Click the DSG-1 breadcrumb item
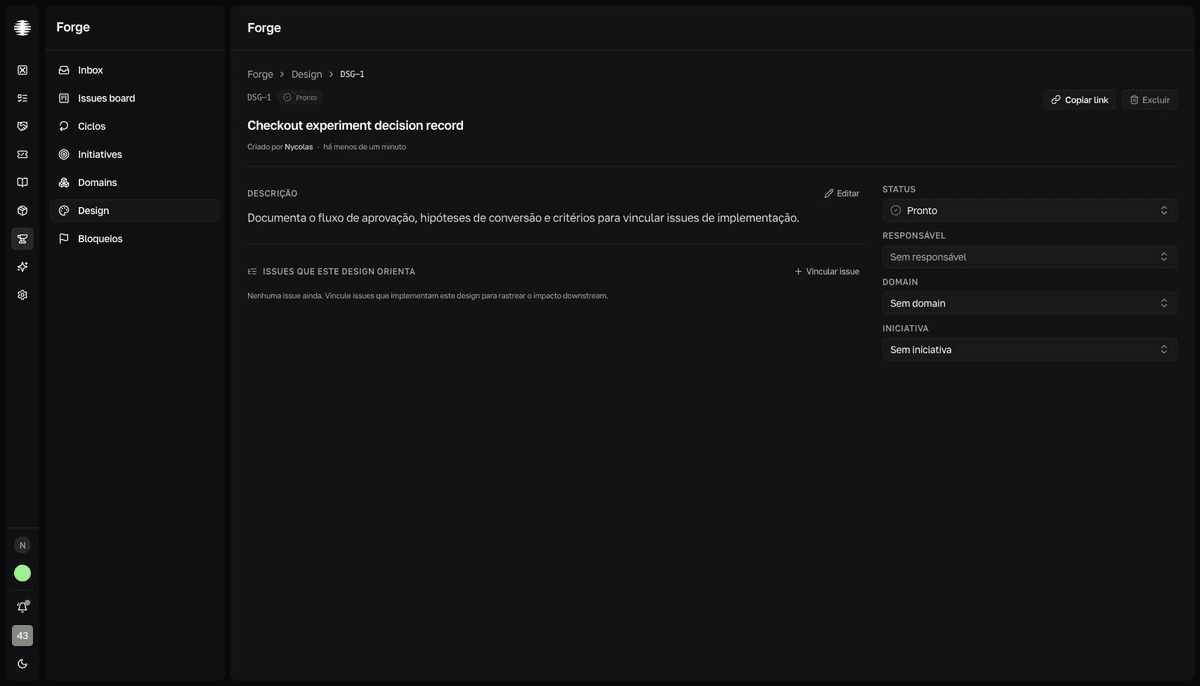The height and width of the screenshot is (686, 1200). 352,74
